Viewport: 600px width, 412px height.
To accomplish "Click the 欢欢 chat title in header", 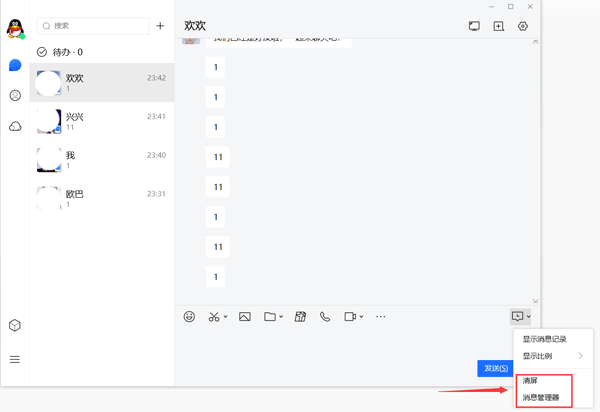I will click(195, 26).
